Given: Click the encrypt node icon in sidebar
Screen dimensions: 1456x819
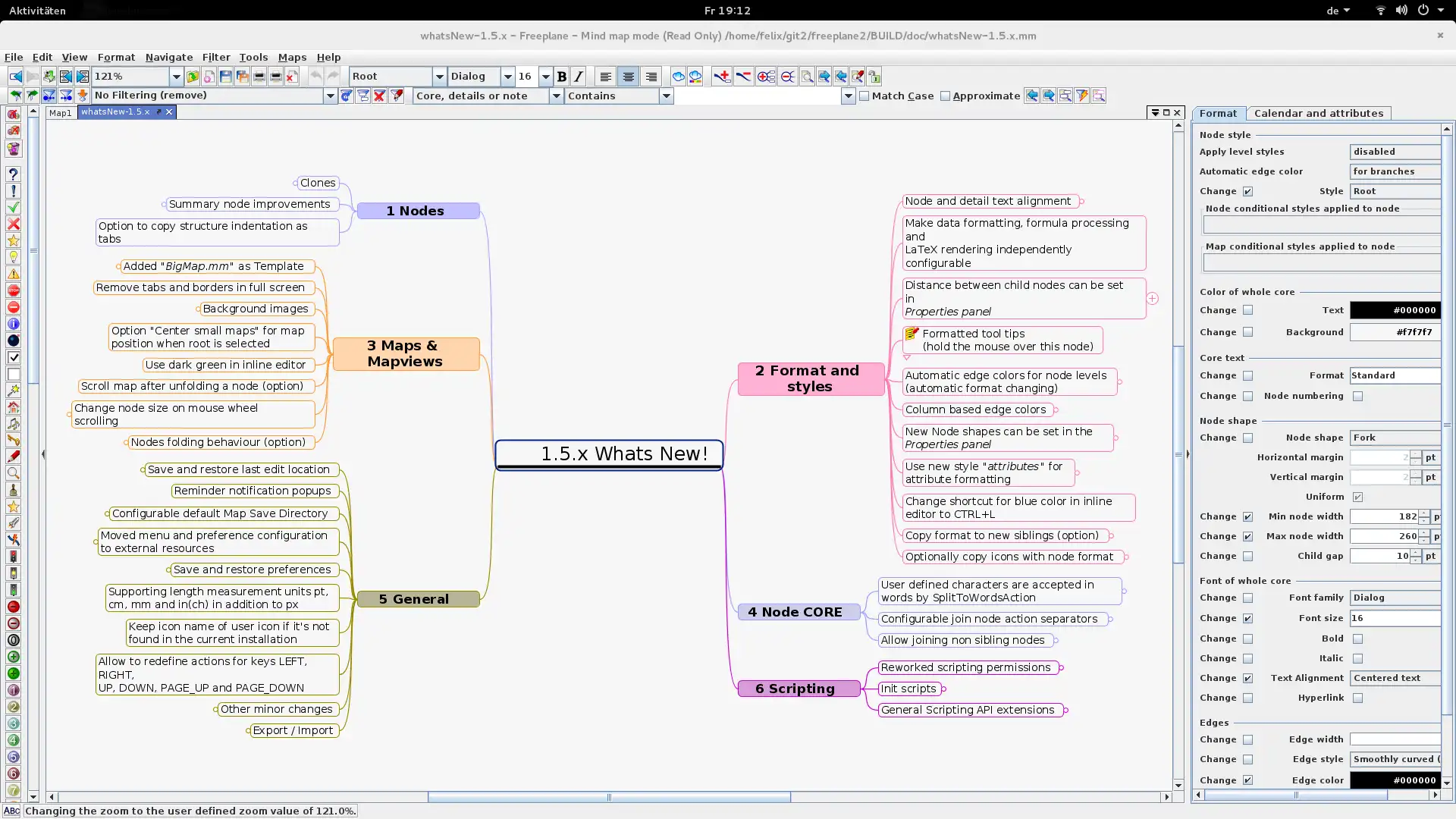Looking at the screenshot, I should (x=13, y=440).
